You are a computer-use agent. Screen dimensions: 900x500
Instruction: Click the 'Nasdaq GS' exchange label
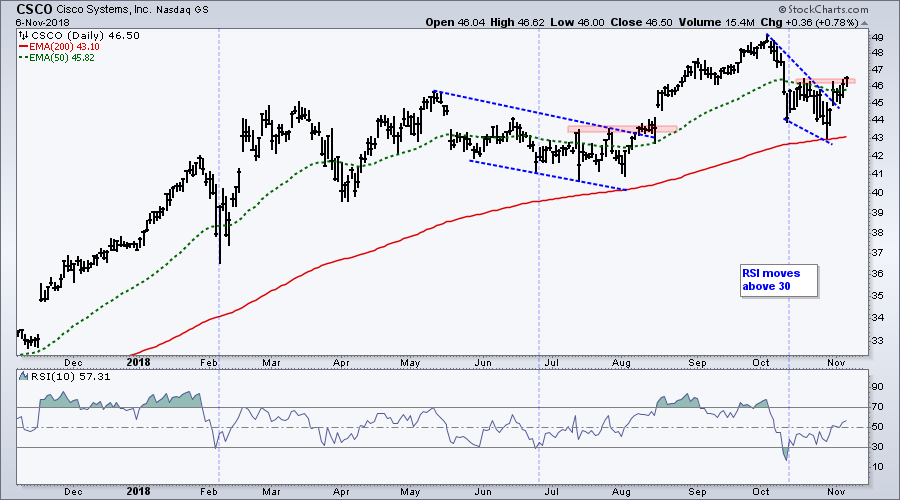pyautogui.click(x=183, y=10)
